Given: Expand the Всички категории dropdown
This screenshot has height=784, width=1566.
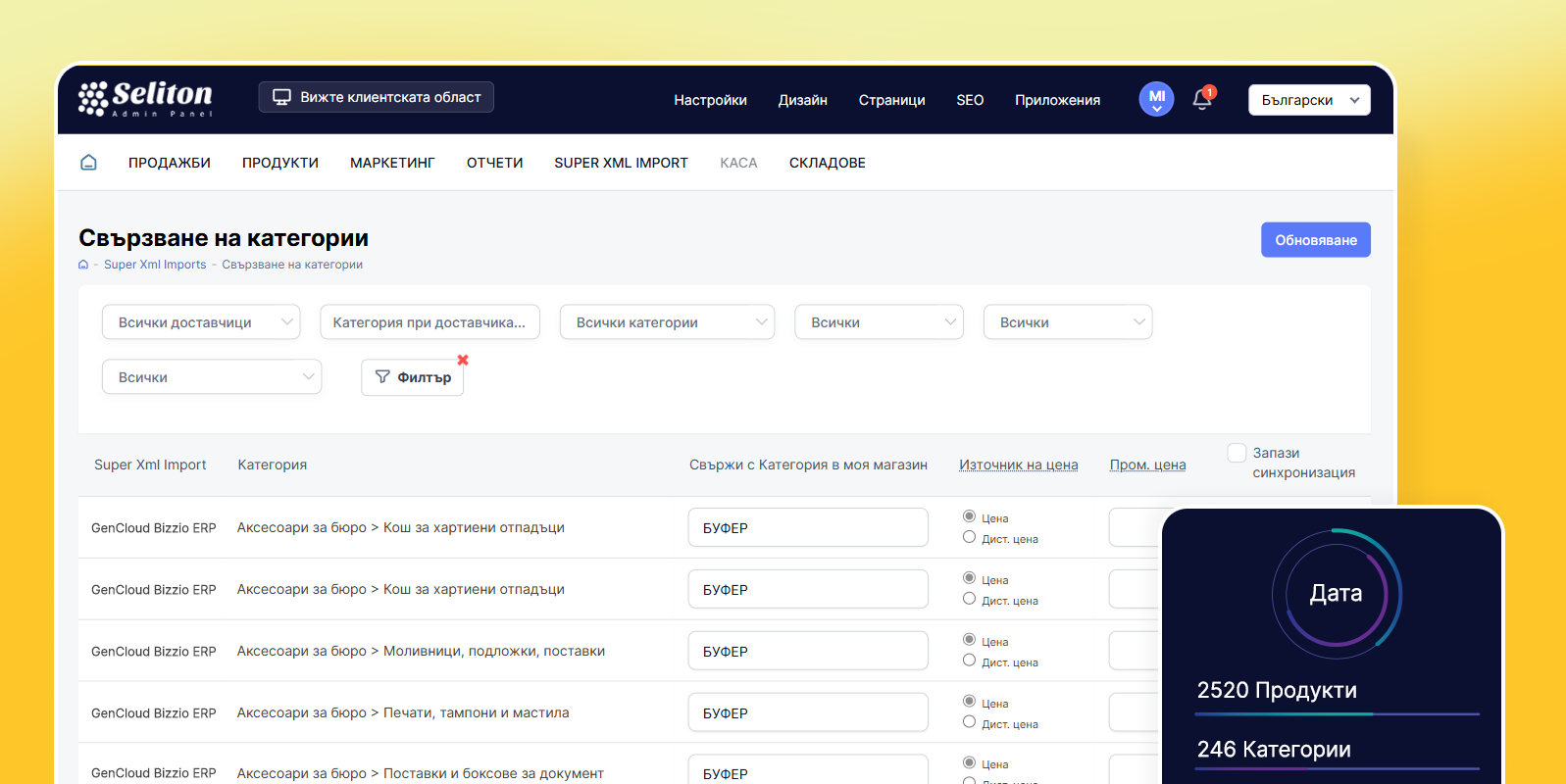Looking at the screenshot, I should pyautogui.click(x=667, y=322).
